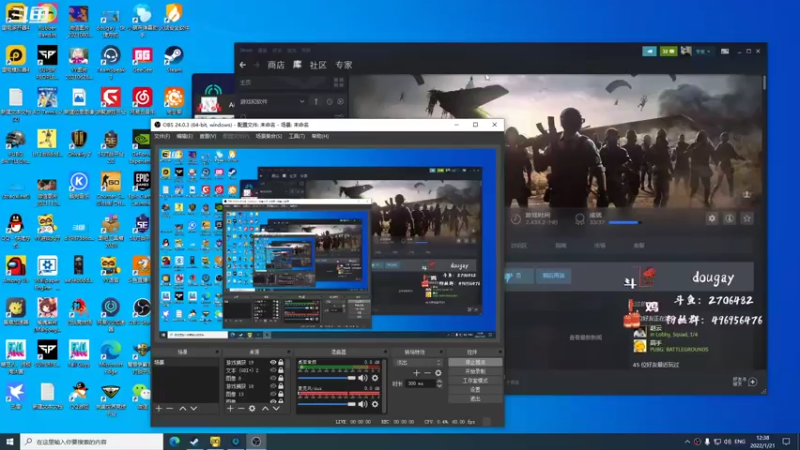800x450 pixels.
Task: Go back with Steam's back arrow
Action: tap(243, 65)
